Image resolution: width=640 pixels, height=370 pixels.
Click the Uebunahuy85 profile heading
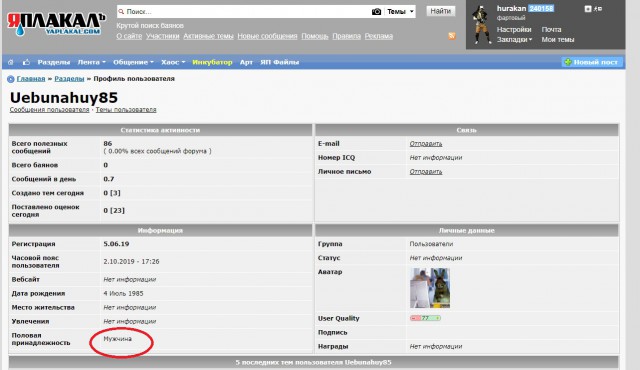(64, 97)
